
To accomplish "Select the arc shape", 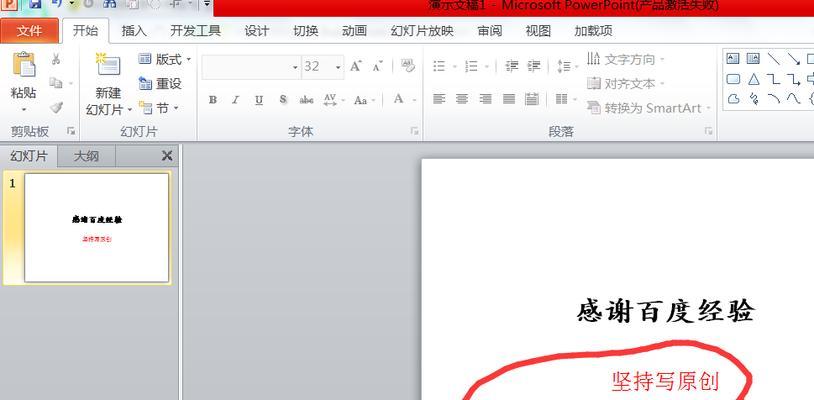I will click(774, 99).
